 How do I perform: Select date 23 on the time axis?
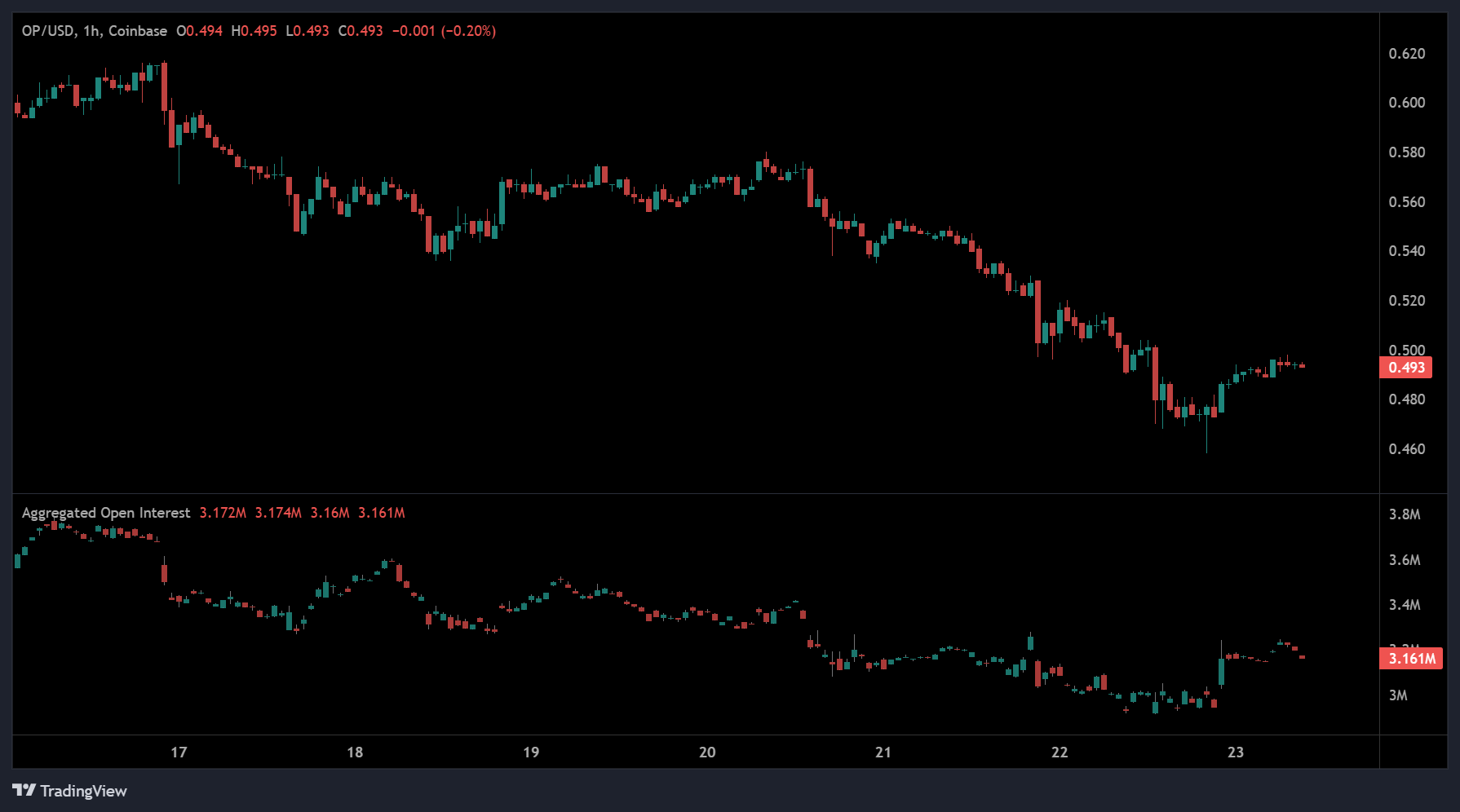(x=1236, y=752)
